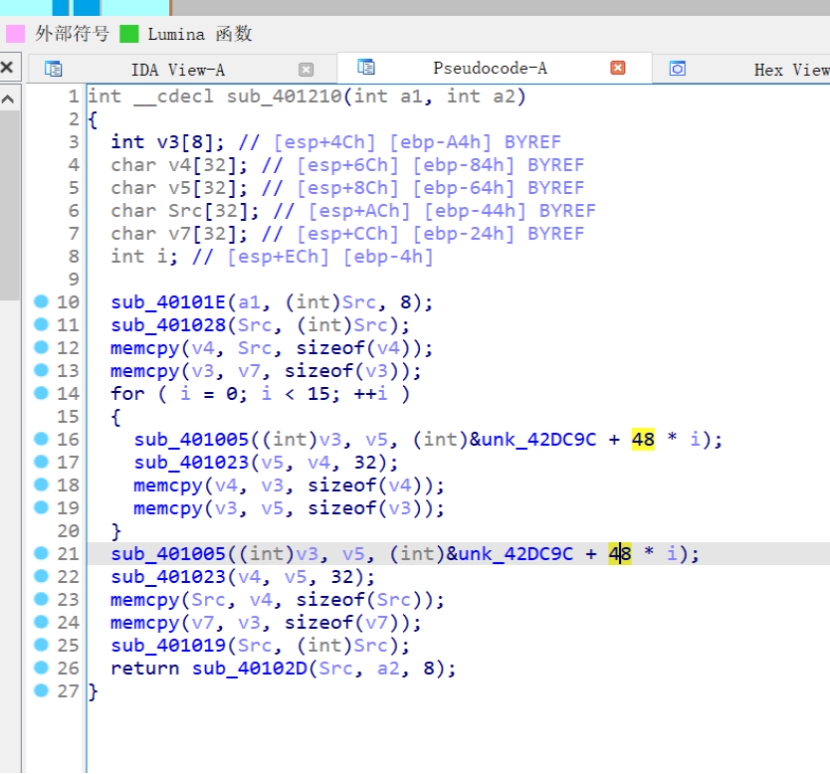This screenshot has height=774, width=830.
Task: Click sub_401023 on line 22
Action: [x=168, y=577]
